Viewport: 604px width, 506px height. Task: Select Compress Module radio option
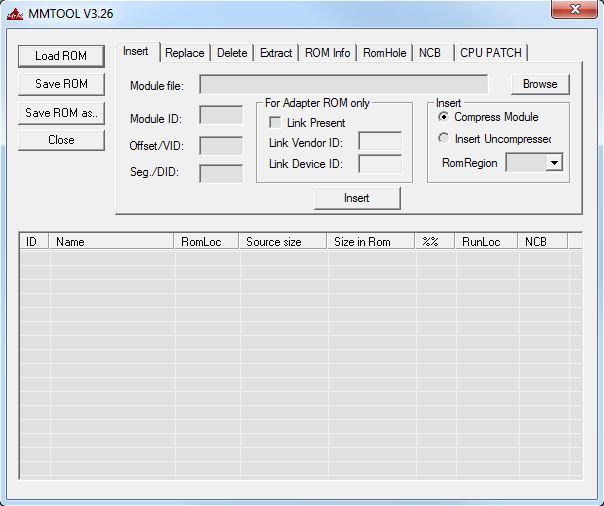pyautogui.click(x=443, y=117)
